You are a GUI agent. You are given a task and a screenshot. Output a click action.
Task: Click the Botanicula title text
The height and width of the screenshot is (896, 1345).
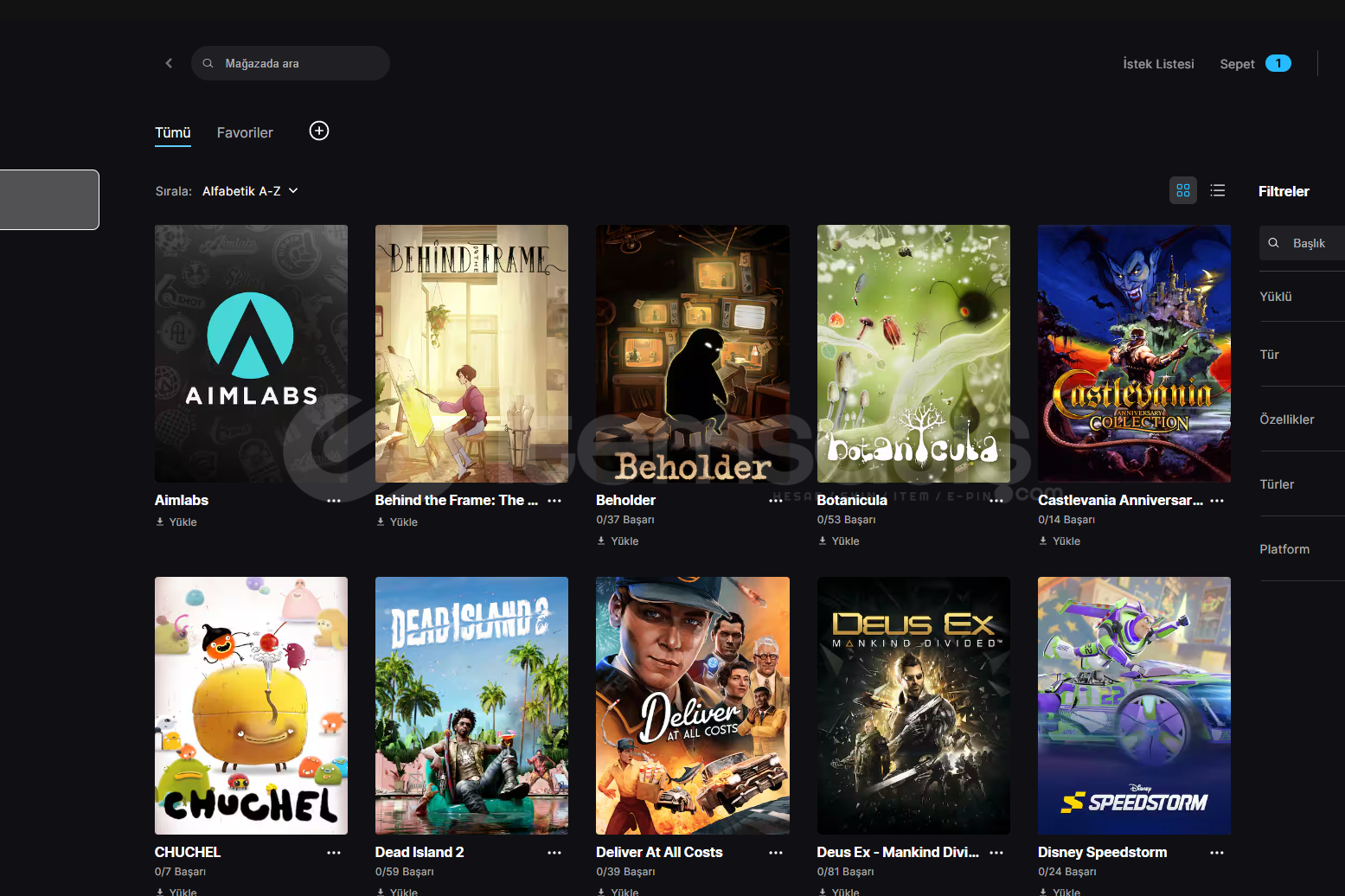click(852, 500)
